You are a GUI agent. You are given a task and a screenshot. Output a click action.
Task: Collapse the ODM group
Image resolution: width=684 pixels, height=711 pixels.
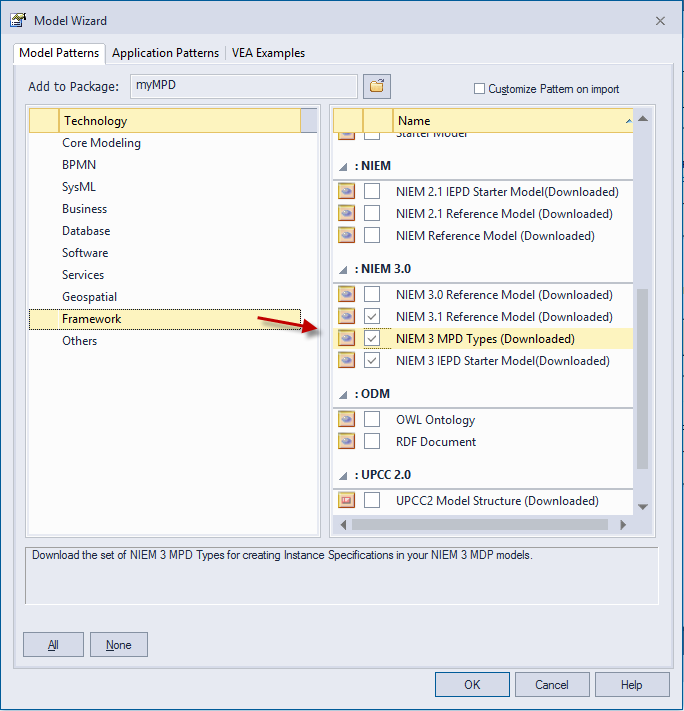point(344,395)
